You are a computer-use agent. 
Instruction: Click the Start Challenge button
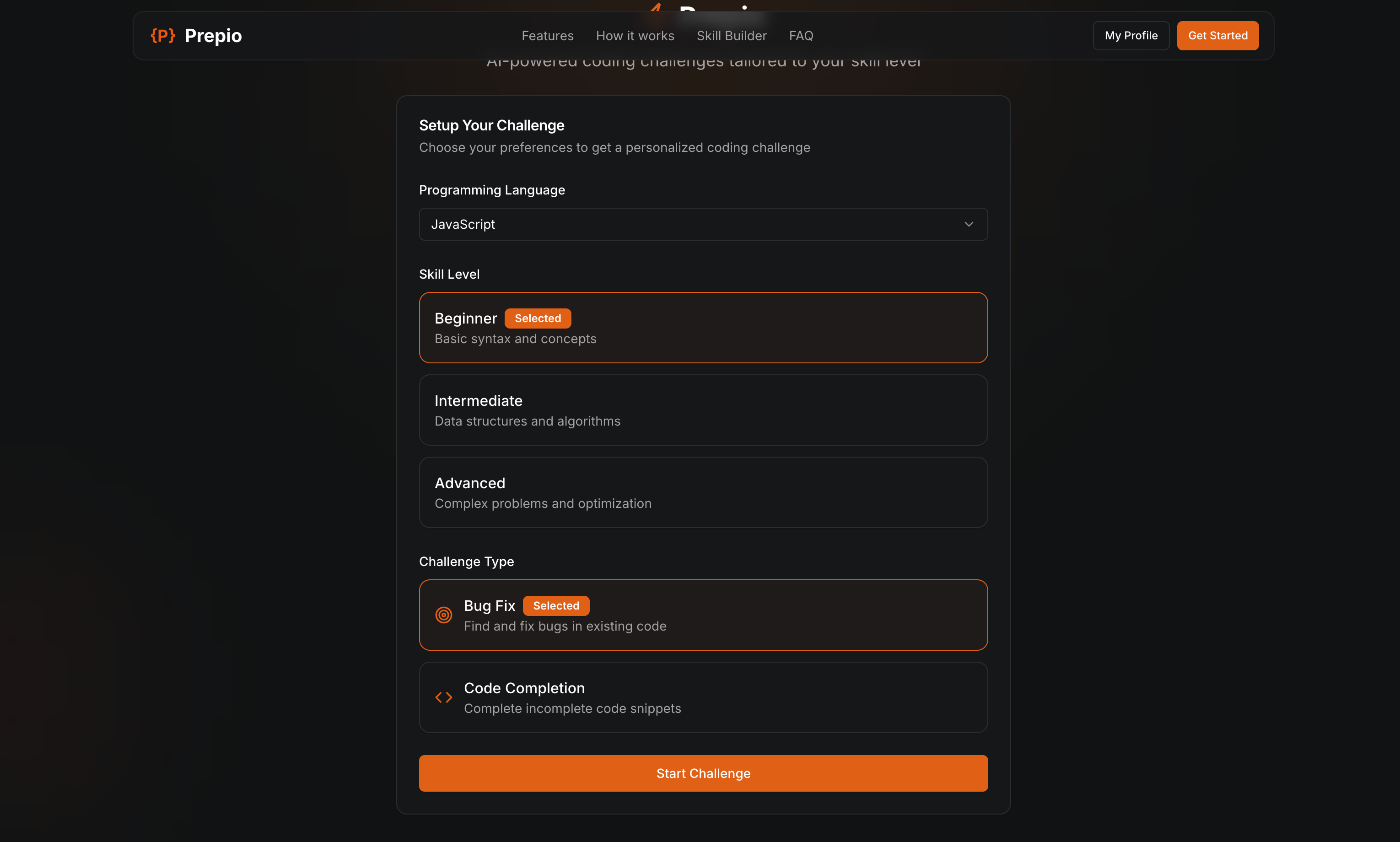click(x=703, y=773)
